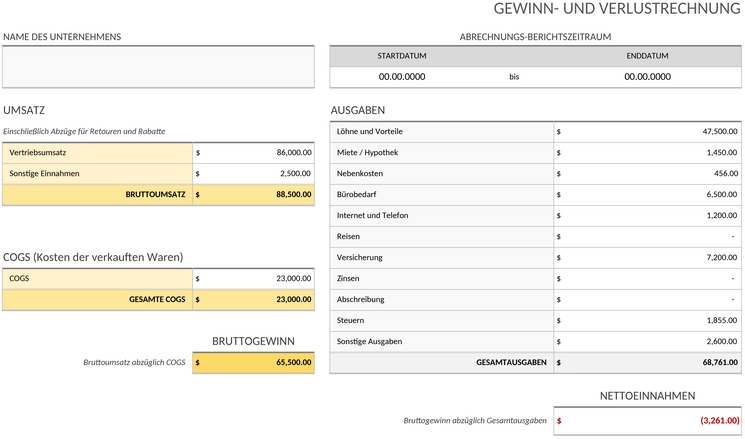Click the Nebenkosten label
745x439 pixels.
(360, 173)
